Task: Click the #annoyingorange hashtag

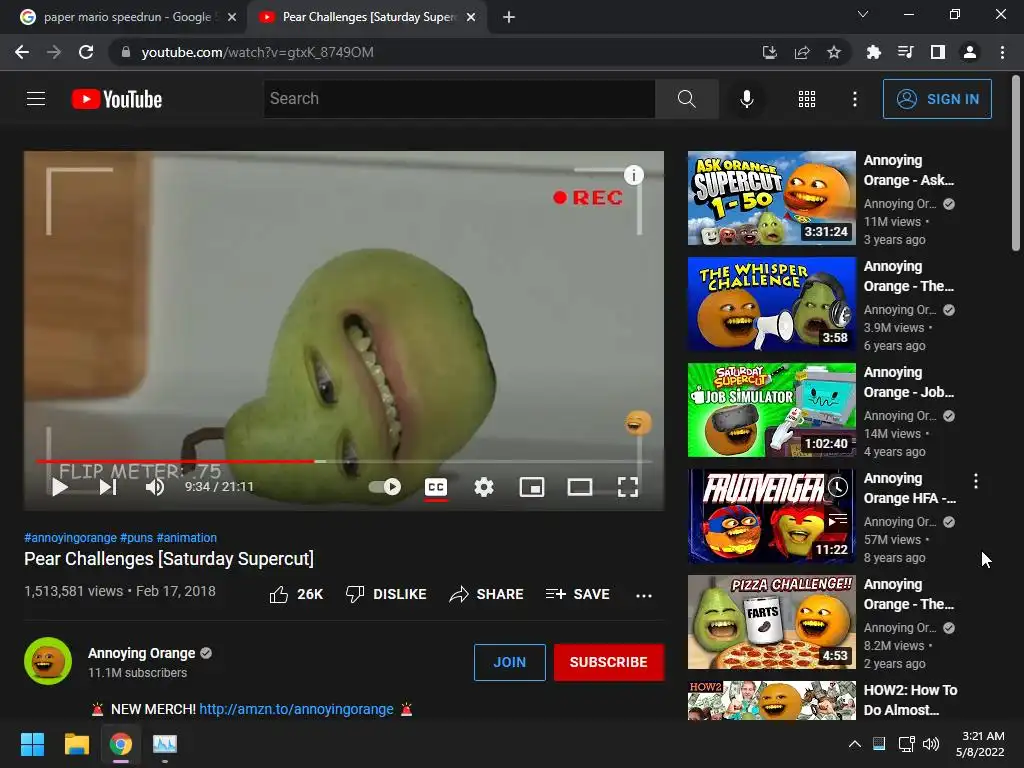Action: pos(71,537)
